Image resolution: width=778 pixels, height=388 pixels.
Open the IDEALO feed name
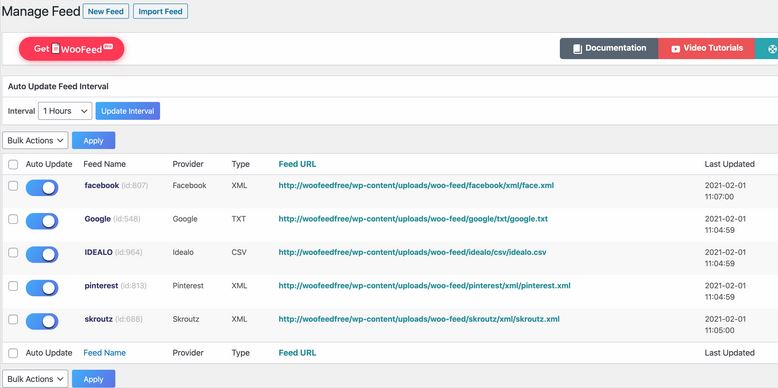pyautogui.click(x=98, y=252)
